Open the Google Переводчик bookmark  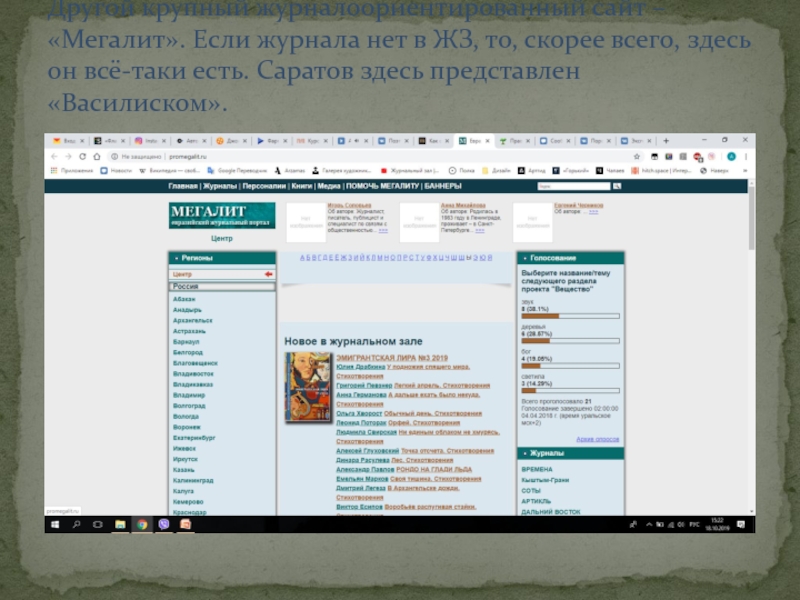click(x=237, y=171)
